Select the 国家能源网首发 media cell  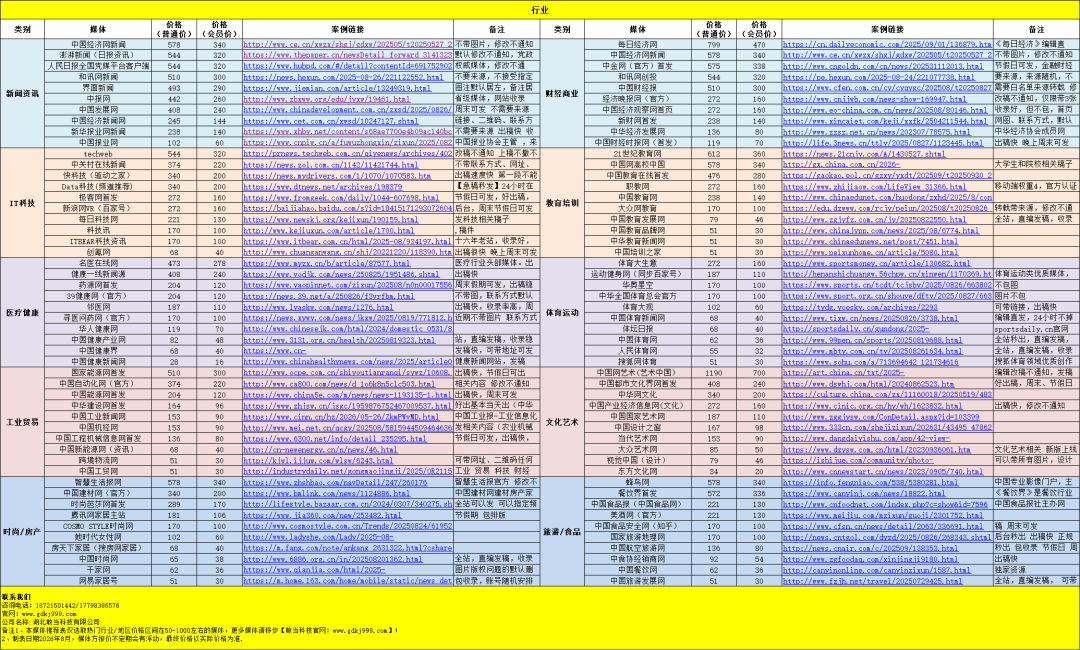tap(98, 373)
